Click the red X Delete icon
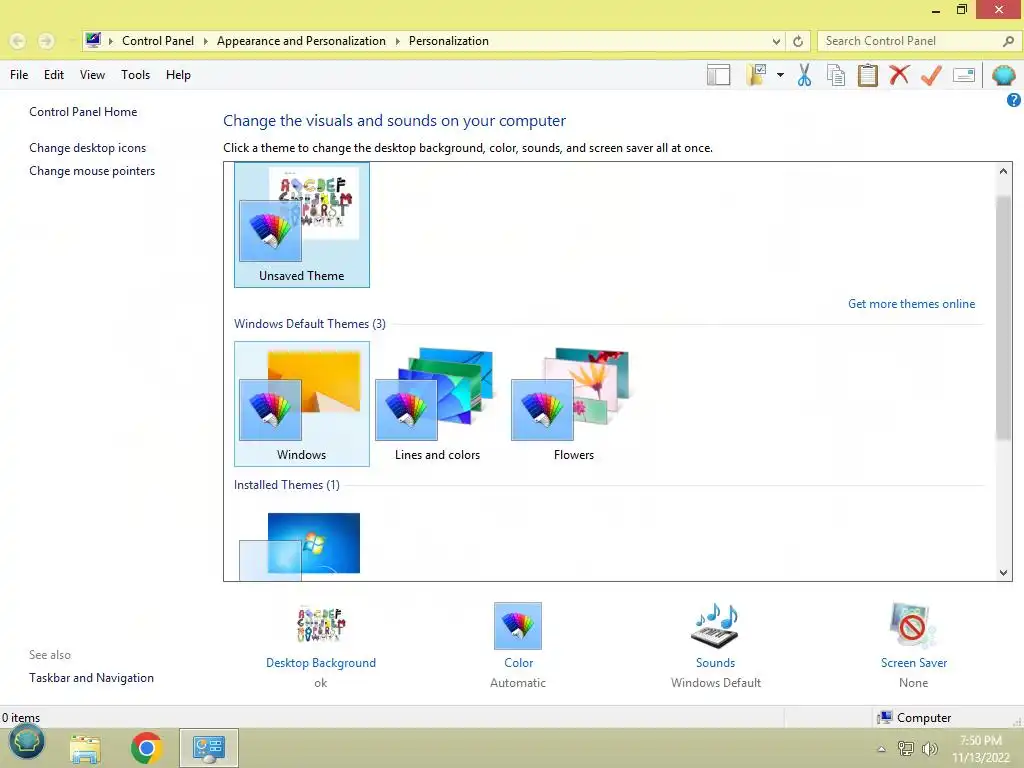Screen dimensions: 1024x768 (x=899, y=75)
